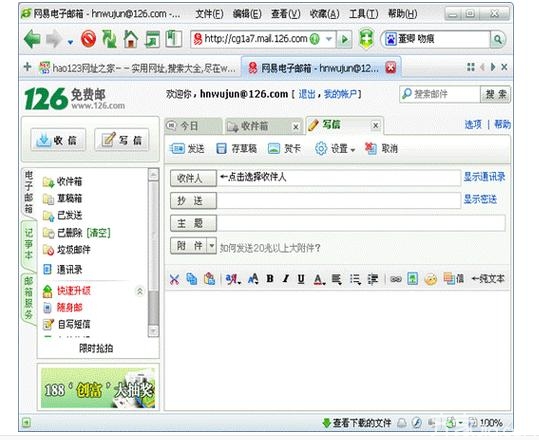Click into the 主题 subject field
539x440 pixels.
tap(361, 223)
